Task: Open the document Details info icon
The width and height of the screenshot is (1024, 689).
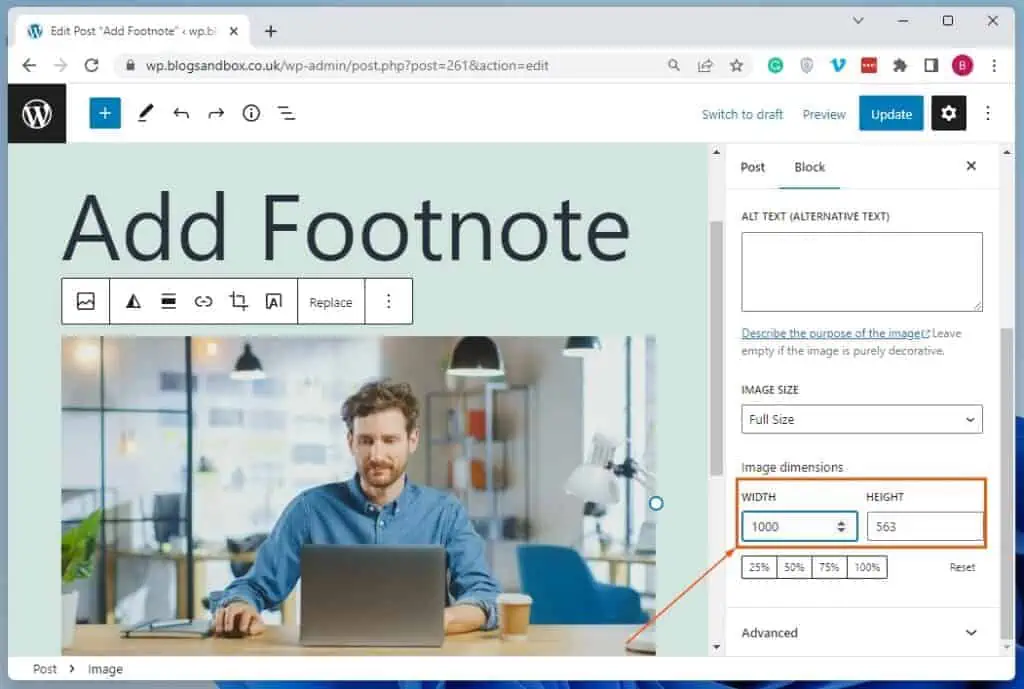Action: [x=251, y=113]
